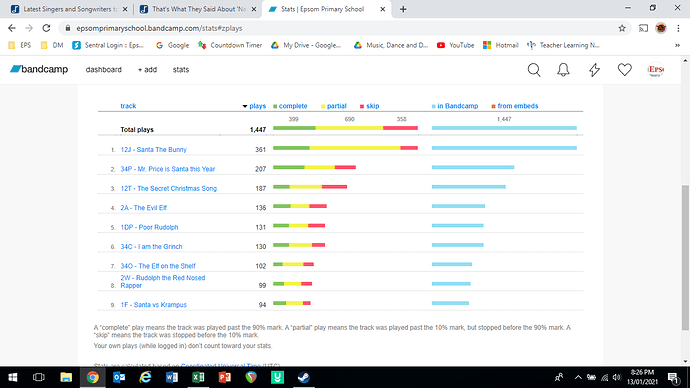
Task: Open track 1DP - Poor Rudolph
Action: [149, 227]
